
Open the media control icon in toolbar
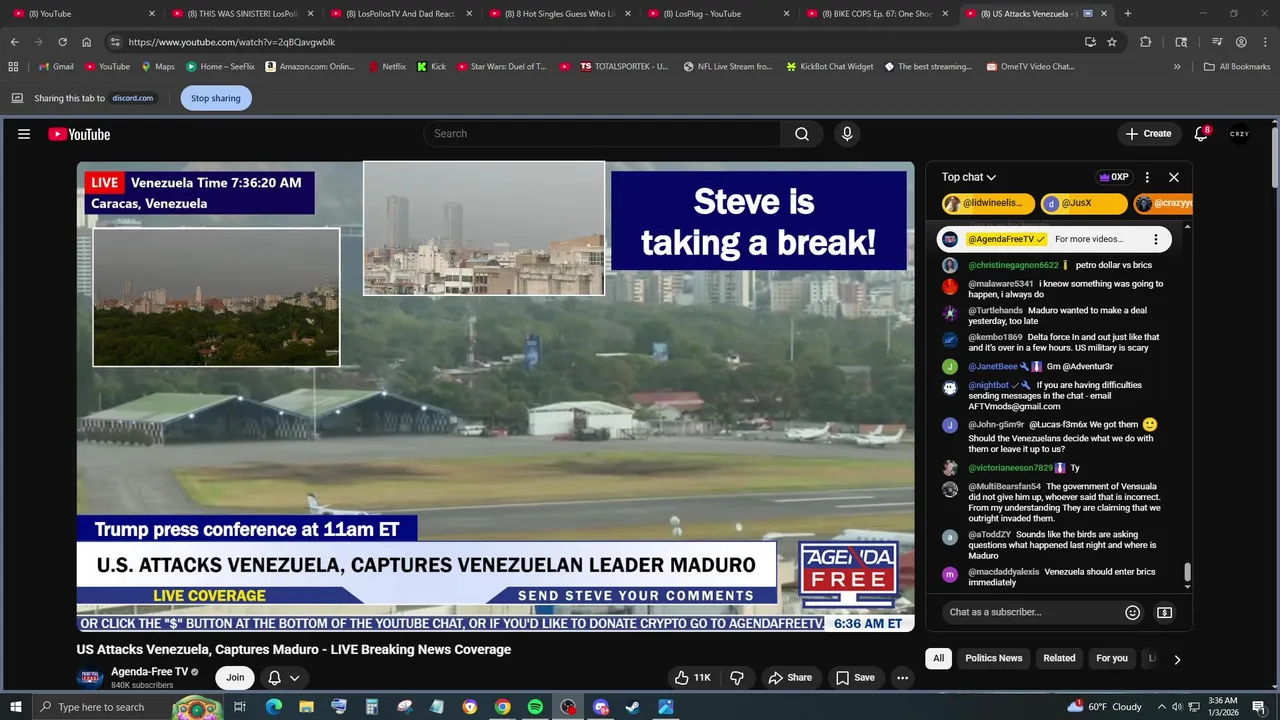pos(1217,42)
